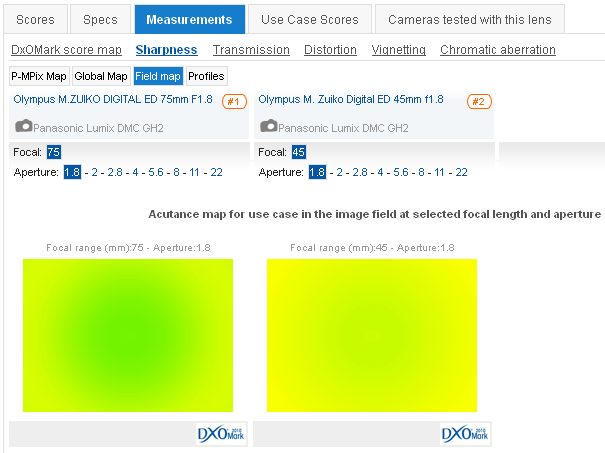Click the DxOMark logo under the 45mm map
The width and height of the screenshot is (605, 453).
pyautogui.click(x=465, y=434)
